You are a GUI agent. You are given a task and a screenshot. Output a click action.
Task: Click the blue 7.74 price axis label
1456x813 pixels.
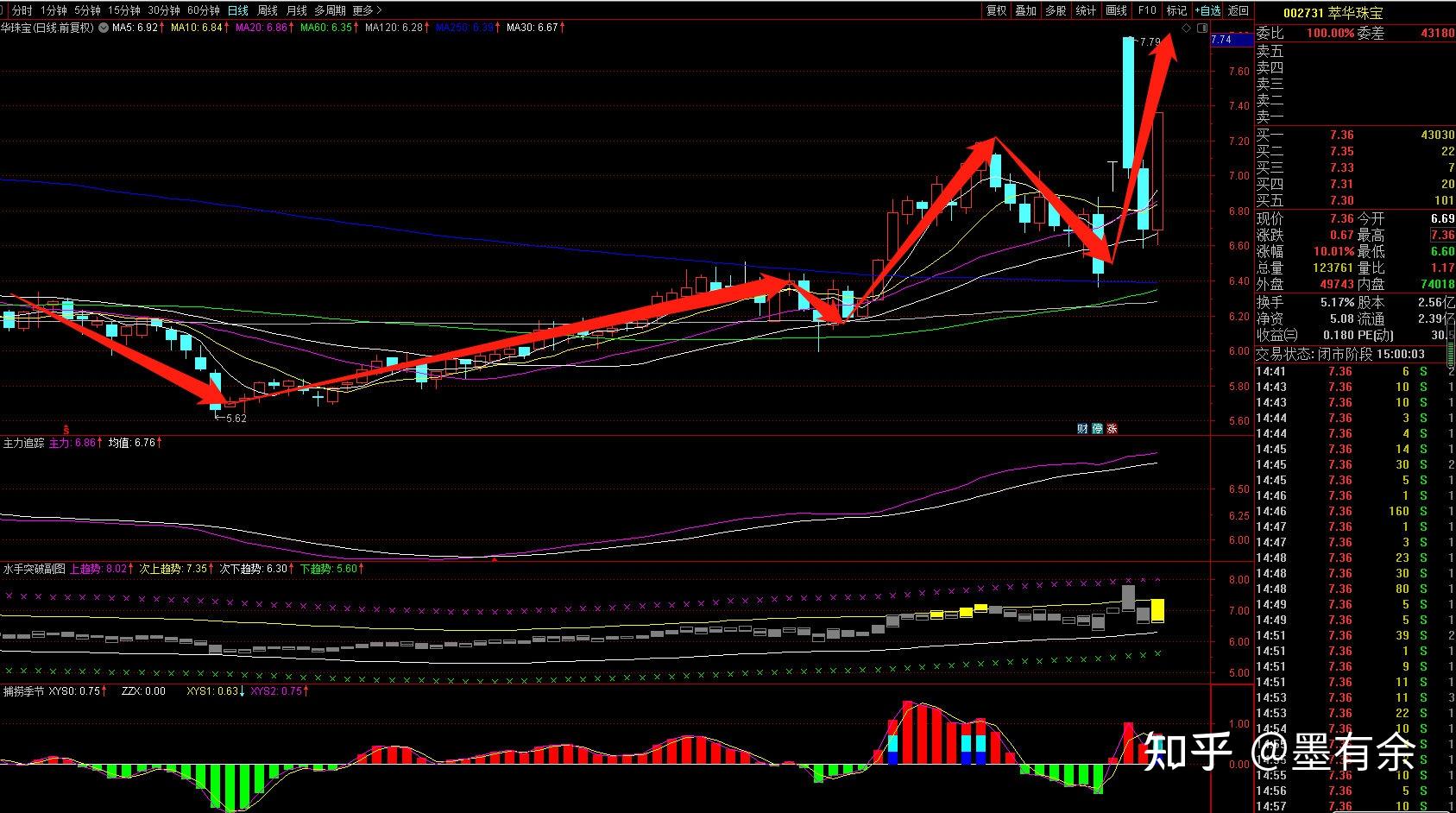pyautogui.click(x=1221, y=40)
